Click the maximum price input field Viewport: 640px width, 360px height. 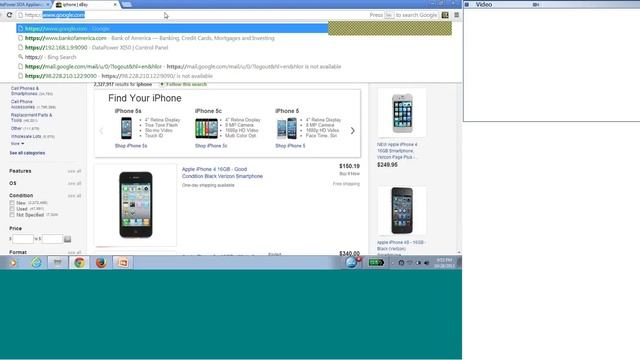[x=52, y=239]
